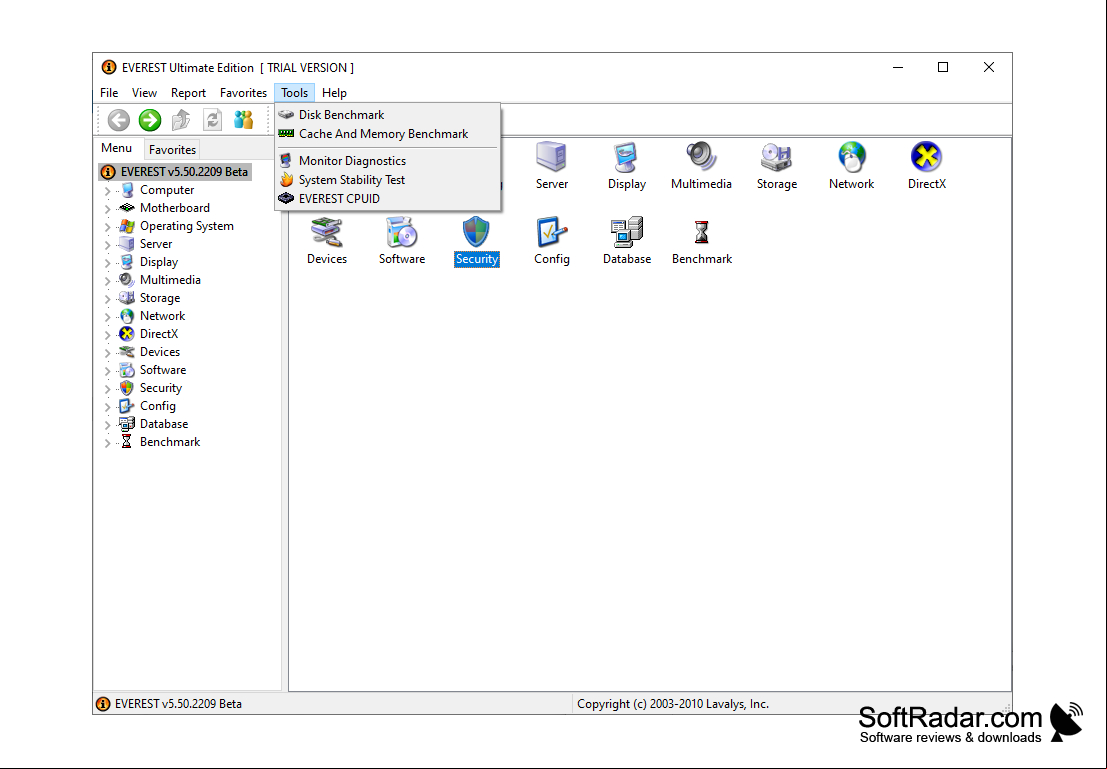Image resolution: width=1107 pixels, height=769 pixels.
Task: Switch to the Favorites side tab
Action: tap(172, 149)
